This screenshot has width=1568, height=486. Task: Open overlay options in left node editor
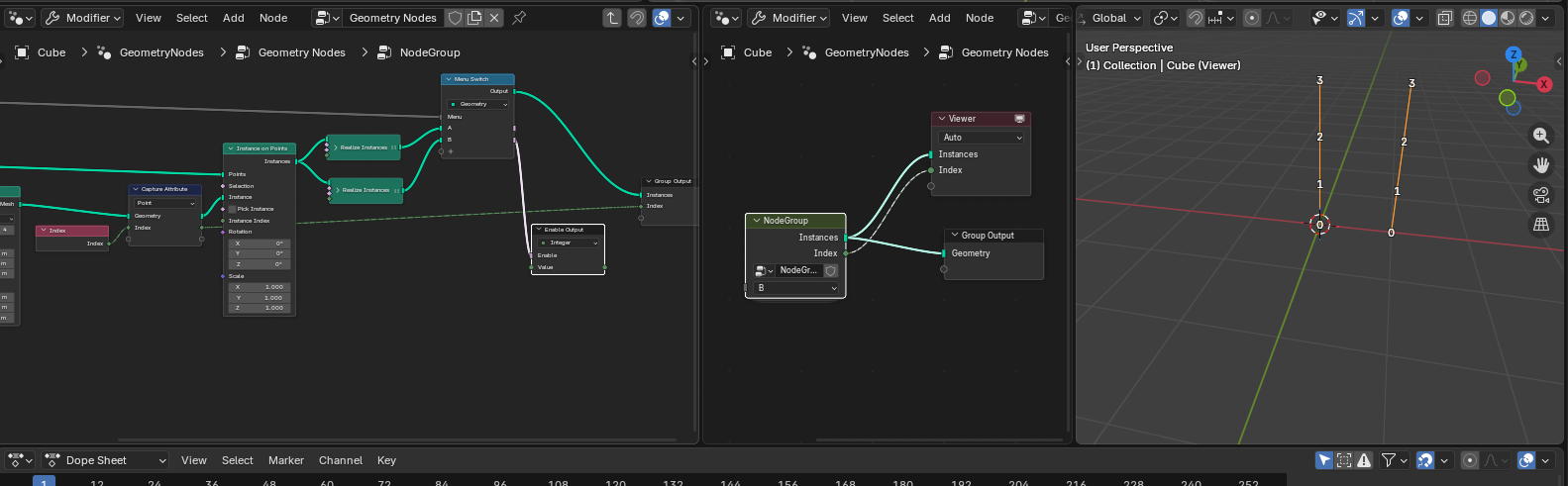(680, 18)
